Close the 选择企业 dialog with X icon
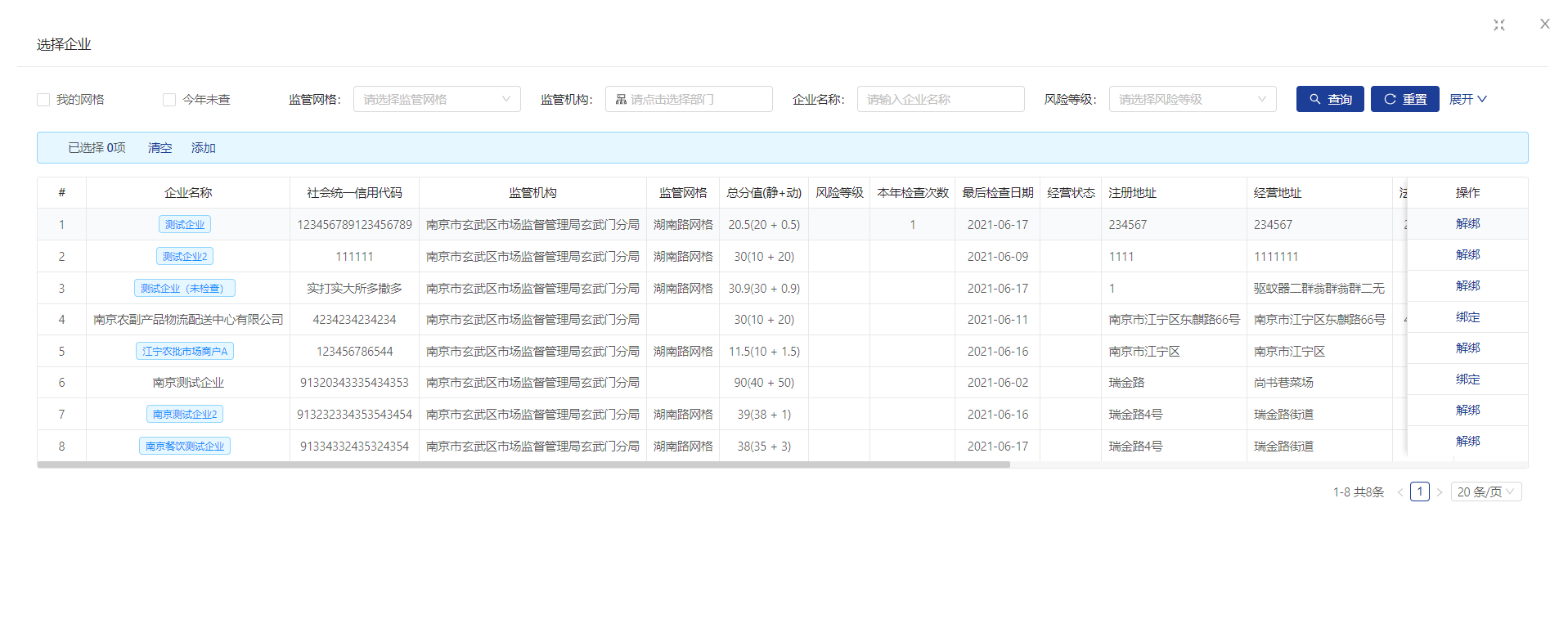 click(x=1544, y=25)
